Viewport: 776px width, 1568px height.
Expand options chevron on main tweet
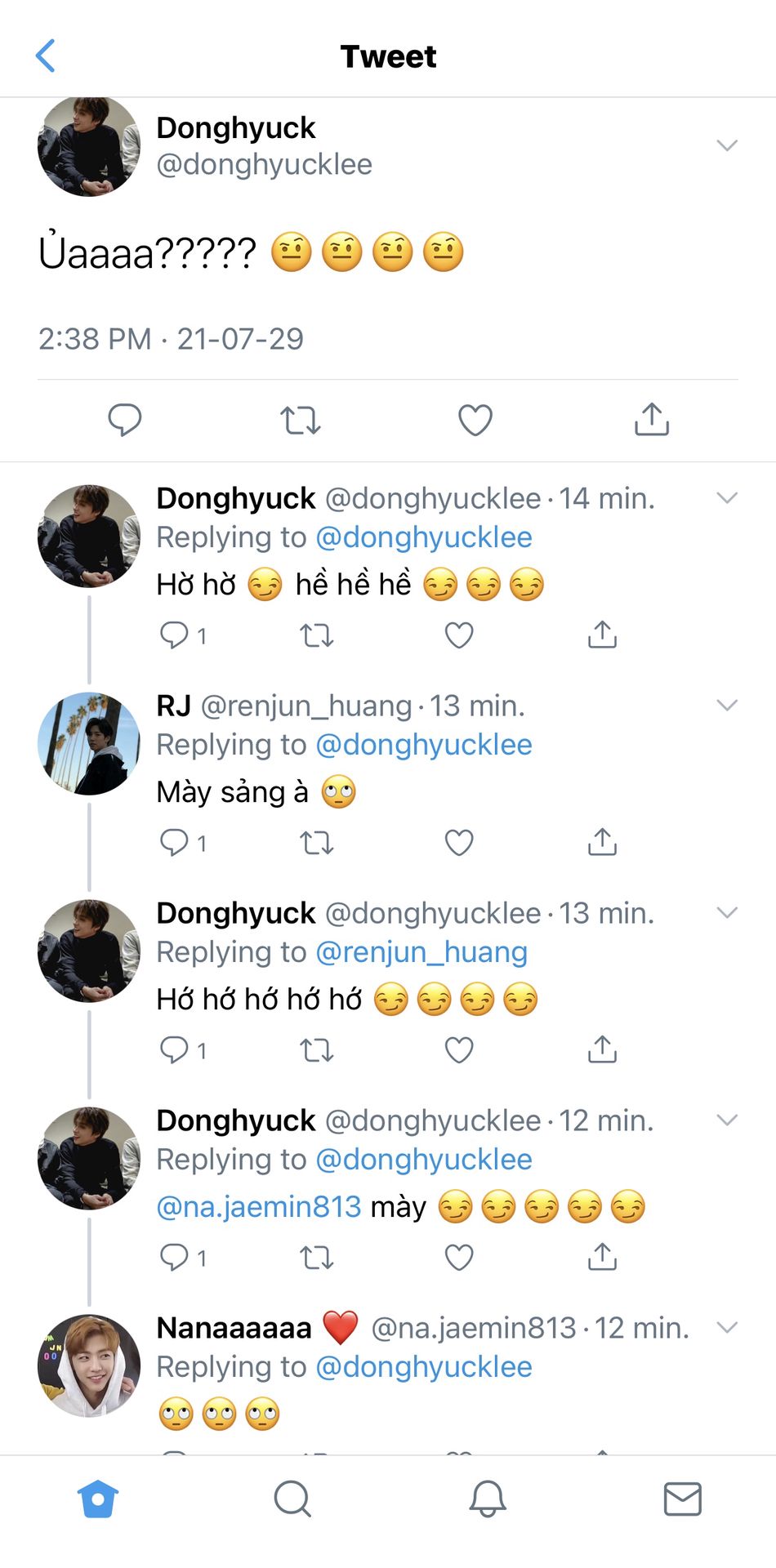726,145
